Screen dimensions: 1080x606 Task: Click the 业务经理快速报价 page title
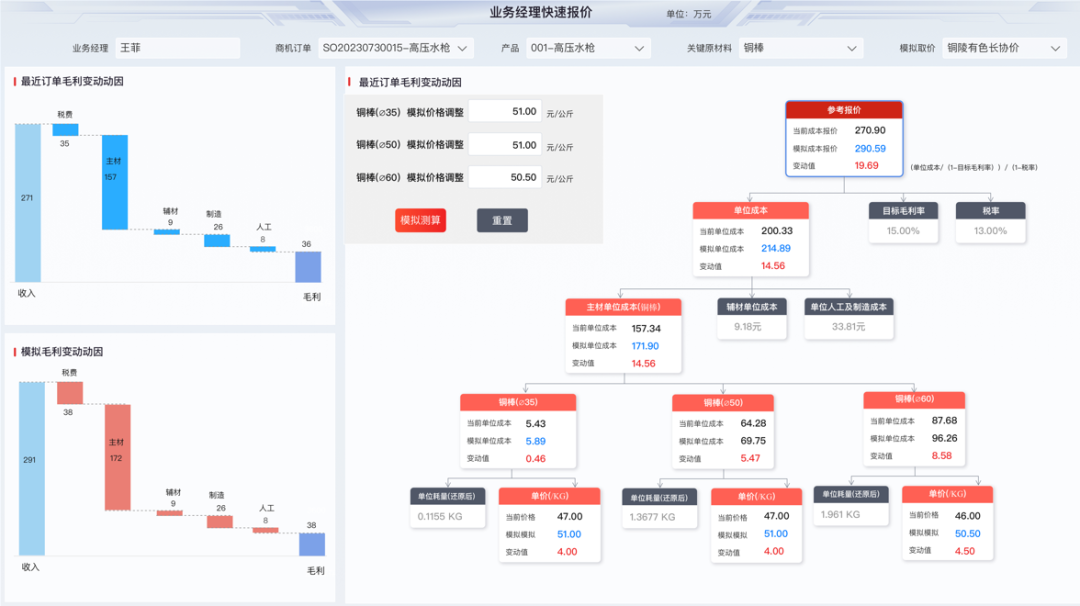tap(541, 12)
